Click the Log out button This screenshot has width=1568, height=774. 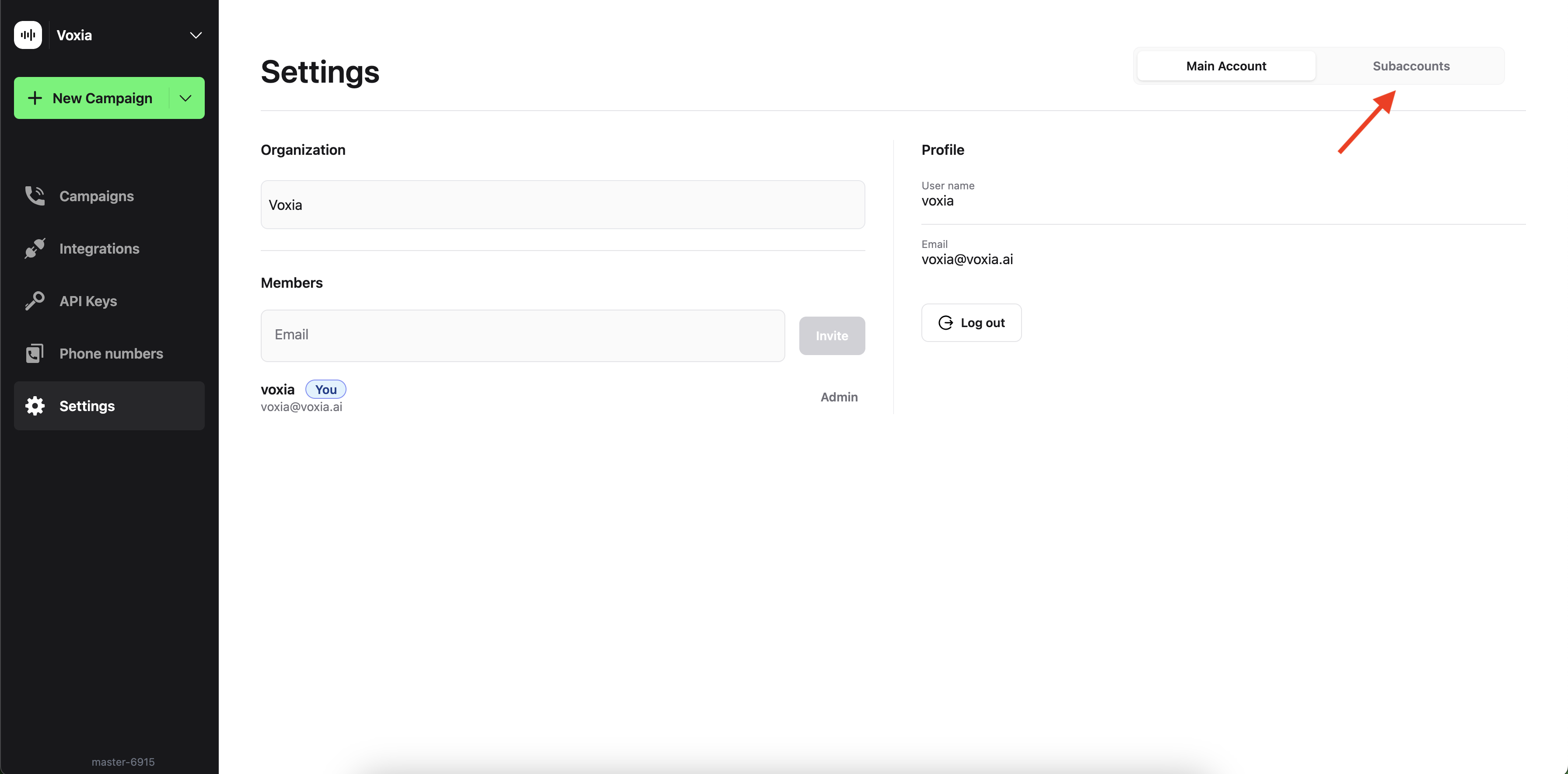tap(971, 323)
